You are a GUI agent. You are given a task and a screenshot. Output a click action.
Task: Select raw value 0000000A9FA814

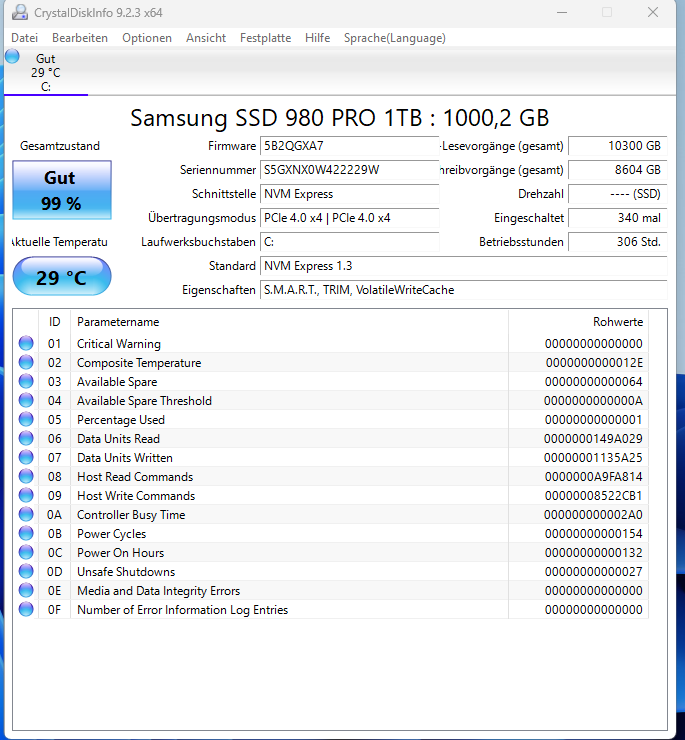(x=593, y=477)
